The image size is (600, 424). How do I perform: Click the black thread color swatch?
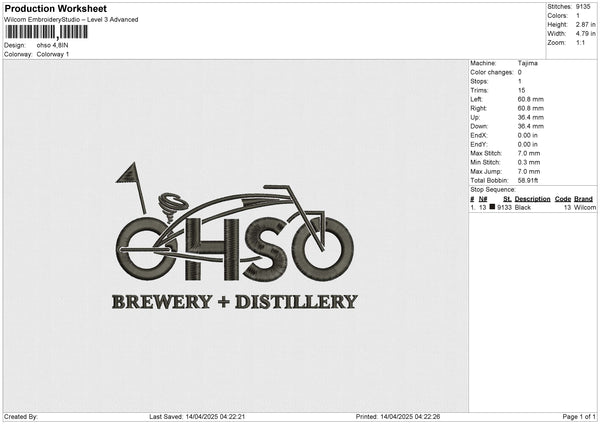pos(492,207)
